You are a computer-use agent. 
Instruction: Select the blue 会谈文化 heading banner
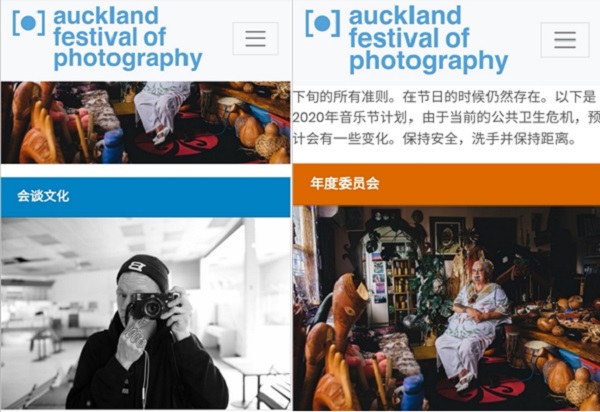(x=145, y=197)
